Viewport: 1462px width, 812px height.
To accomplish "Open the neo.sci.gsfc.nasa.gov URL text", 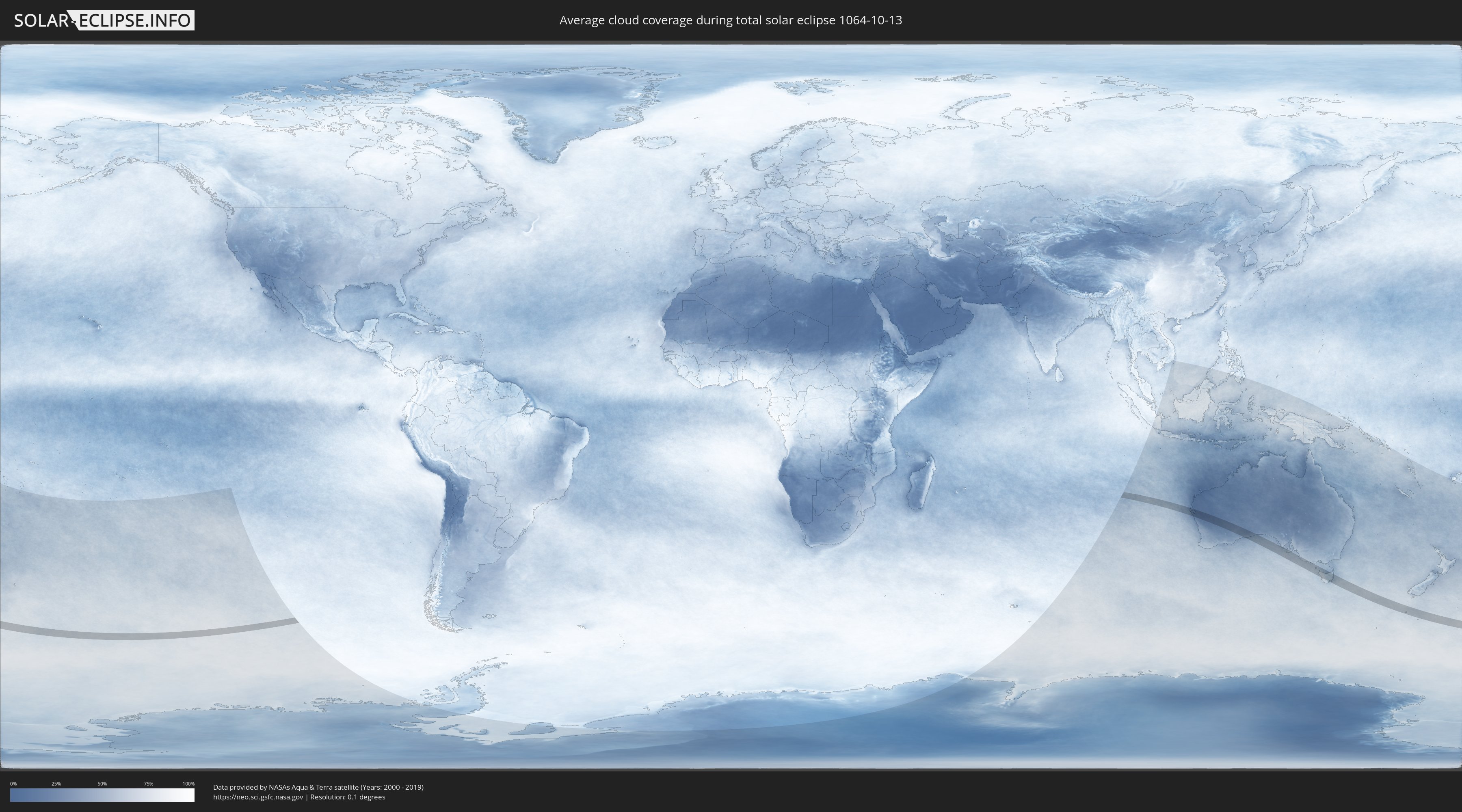I will click(x=257, y=797).
